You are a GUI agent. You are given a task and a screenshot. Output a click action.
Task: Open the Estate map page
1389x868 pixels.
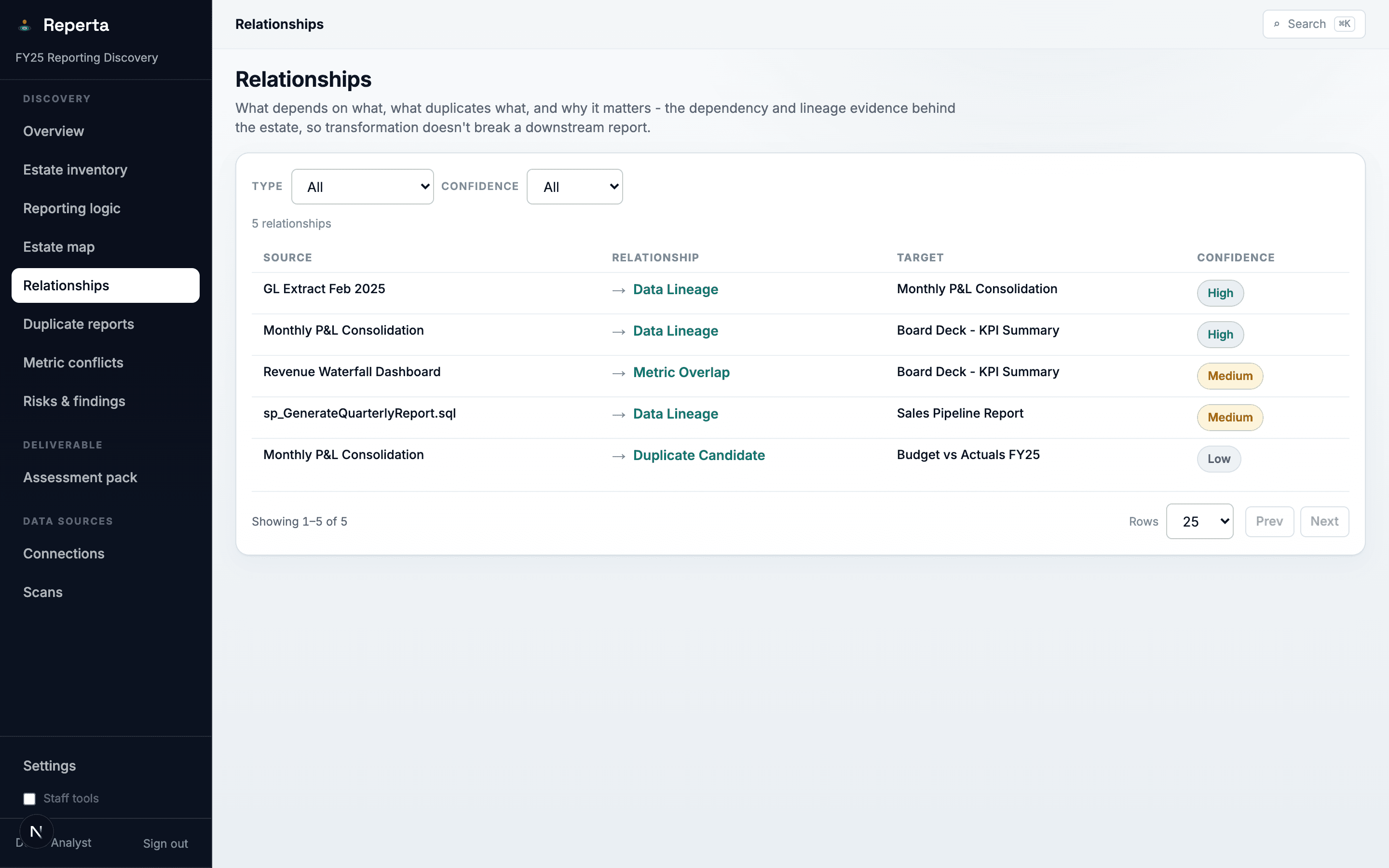click(x=106, y=247)
